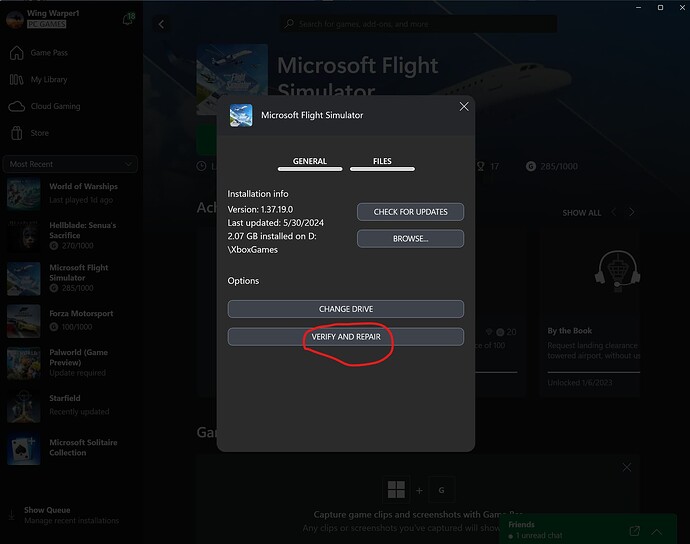
Task: Select Store menu label
Action: tap(40, 133)
